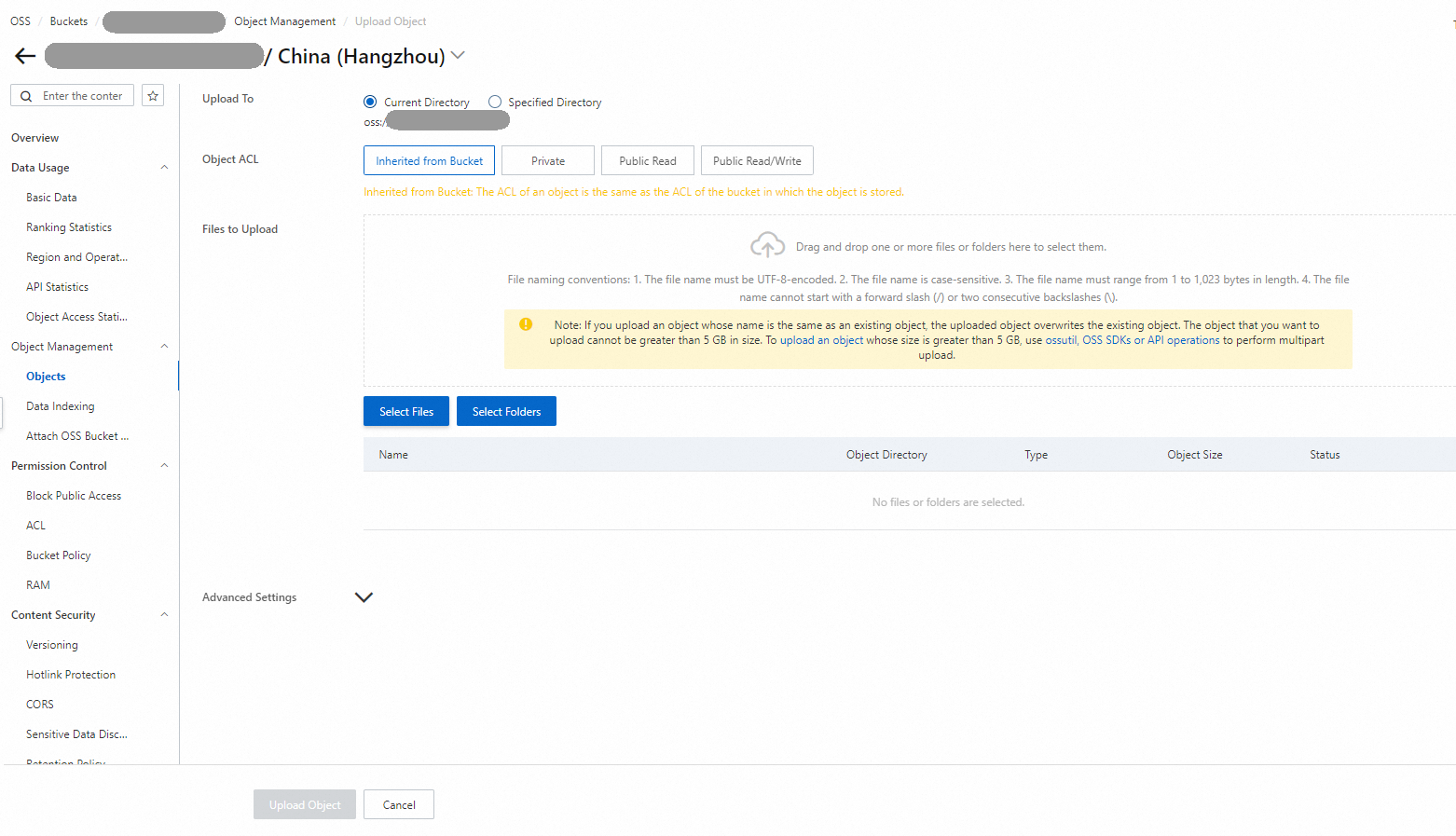The width and height of the screenshot is (1456, 836).
Task: Click the search magnifier icon
Action: [x=26, y=96]
